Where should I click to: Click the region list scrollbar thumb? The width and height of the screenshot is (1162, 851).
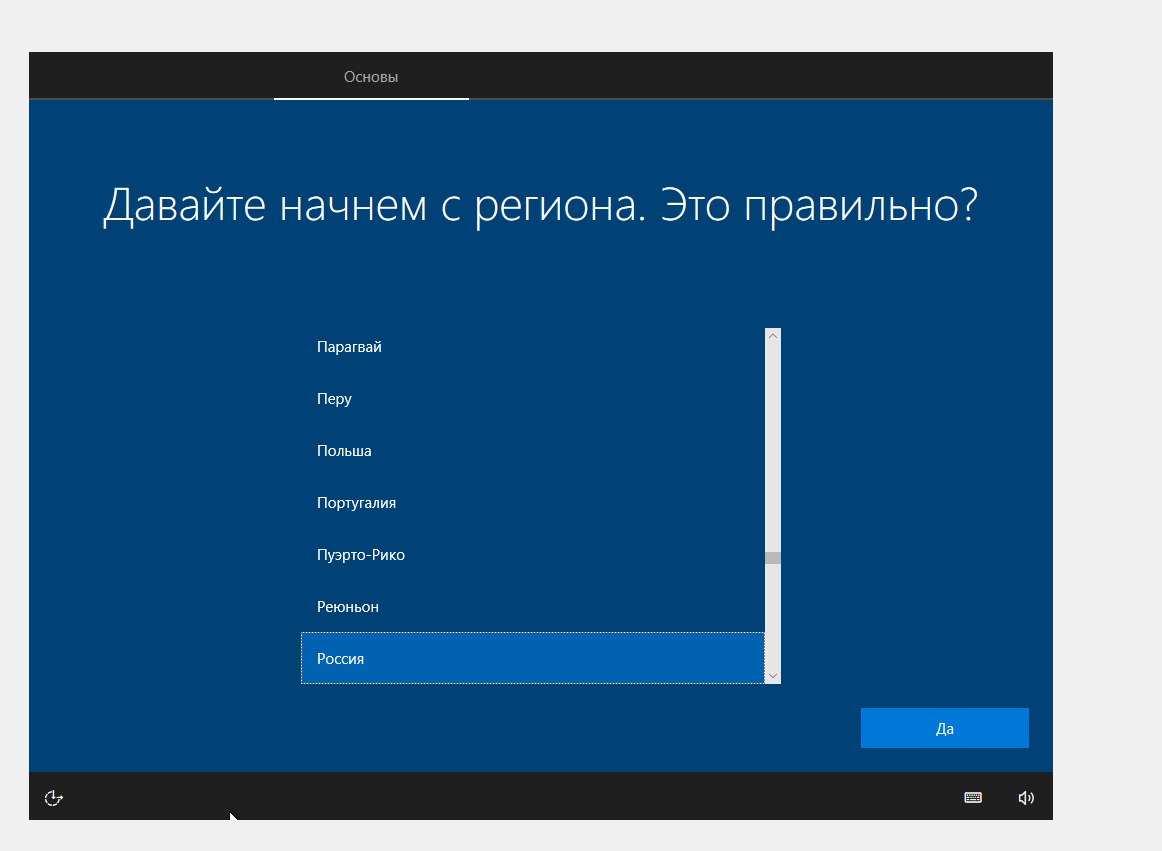click(773, 558)
